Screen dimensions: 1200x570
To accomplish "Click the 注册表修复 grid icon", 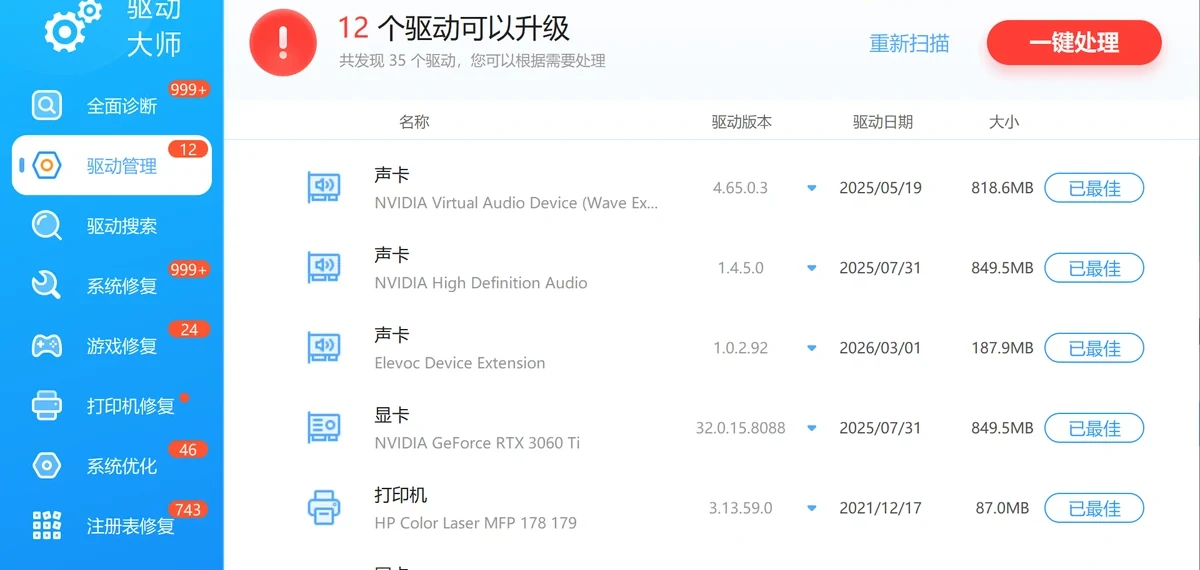I will 47,525.
